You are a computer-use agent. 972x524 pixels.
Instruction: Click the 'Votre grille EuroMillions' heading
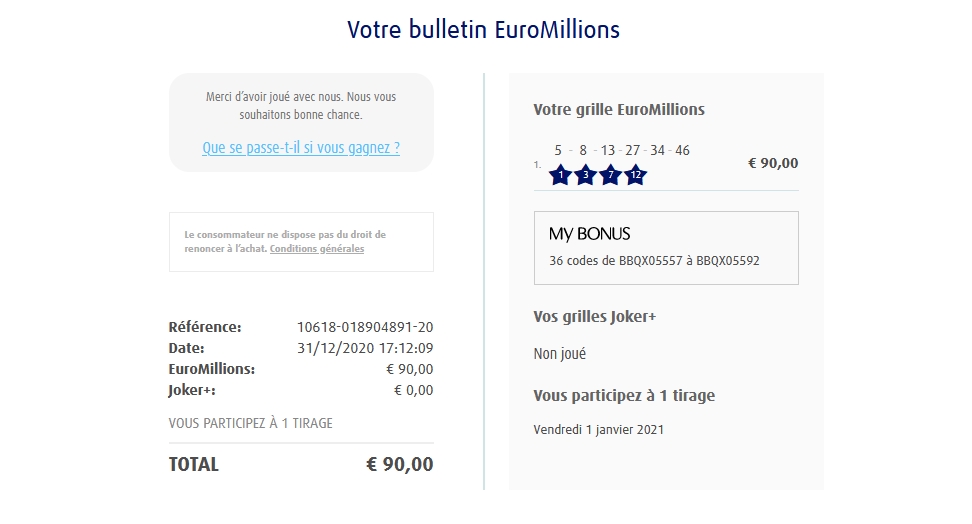click(619, 110)
